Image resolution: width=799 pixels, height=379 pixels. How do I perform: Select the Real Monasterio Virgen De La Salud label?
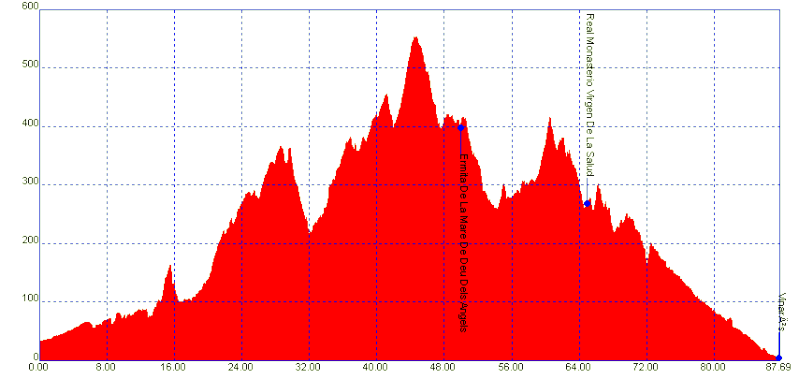[591, 95]
